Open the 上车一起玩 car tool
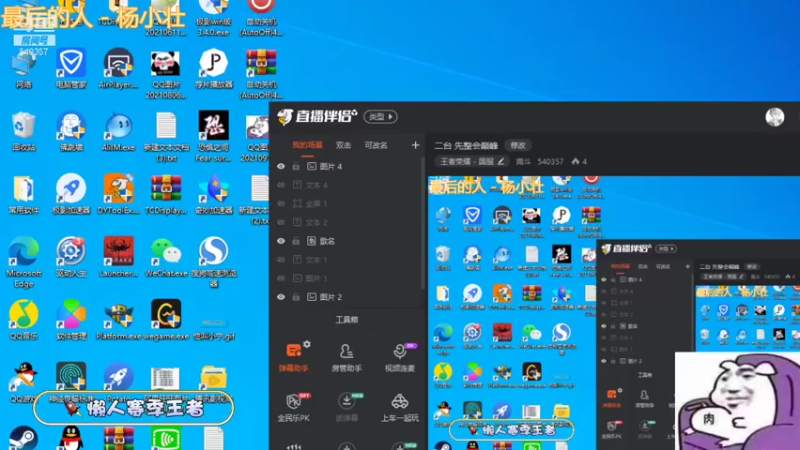This screenshot has height=450, width=800. point(399,407)
